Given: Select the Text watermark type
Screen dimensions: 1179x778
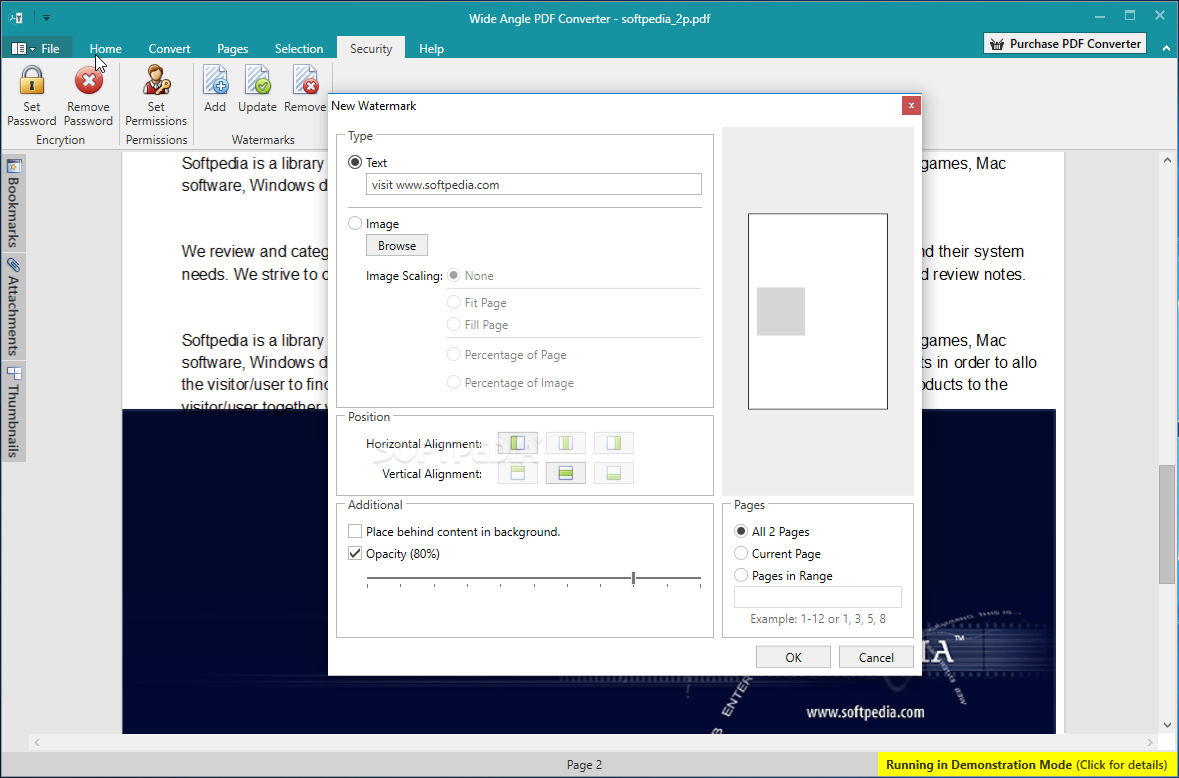Looking at the screenshot, I should pos(355,162).
